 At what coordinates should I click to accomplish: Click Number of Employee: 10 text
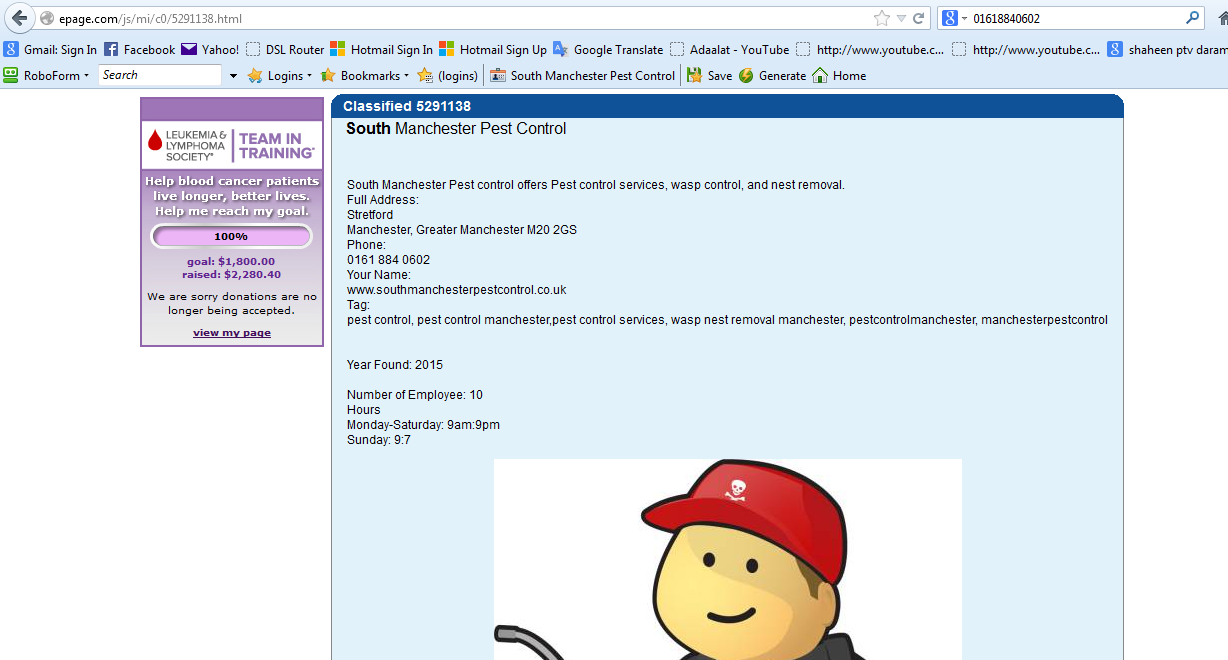[x=415, y=395]
